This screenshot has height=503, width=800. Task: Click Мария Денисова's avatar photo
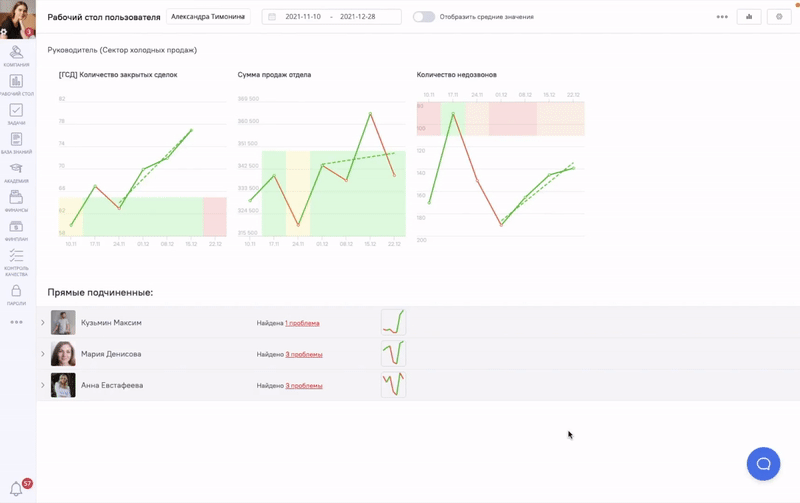[63, 354]
